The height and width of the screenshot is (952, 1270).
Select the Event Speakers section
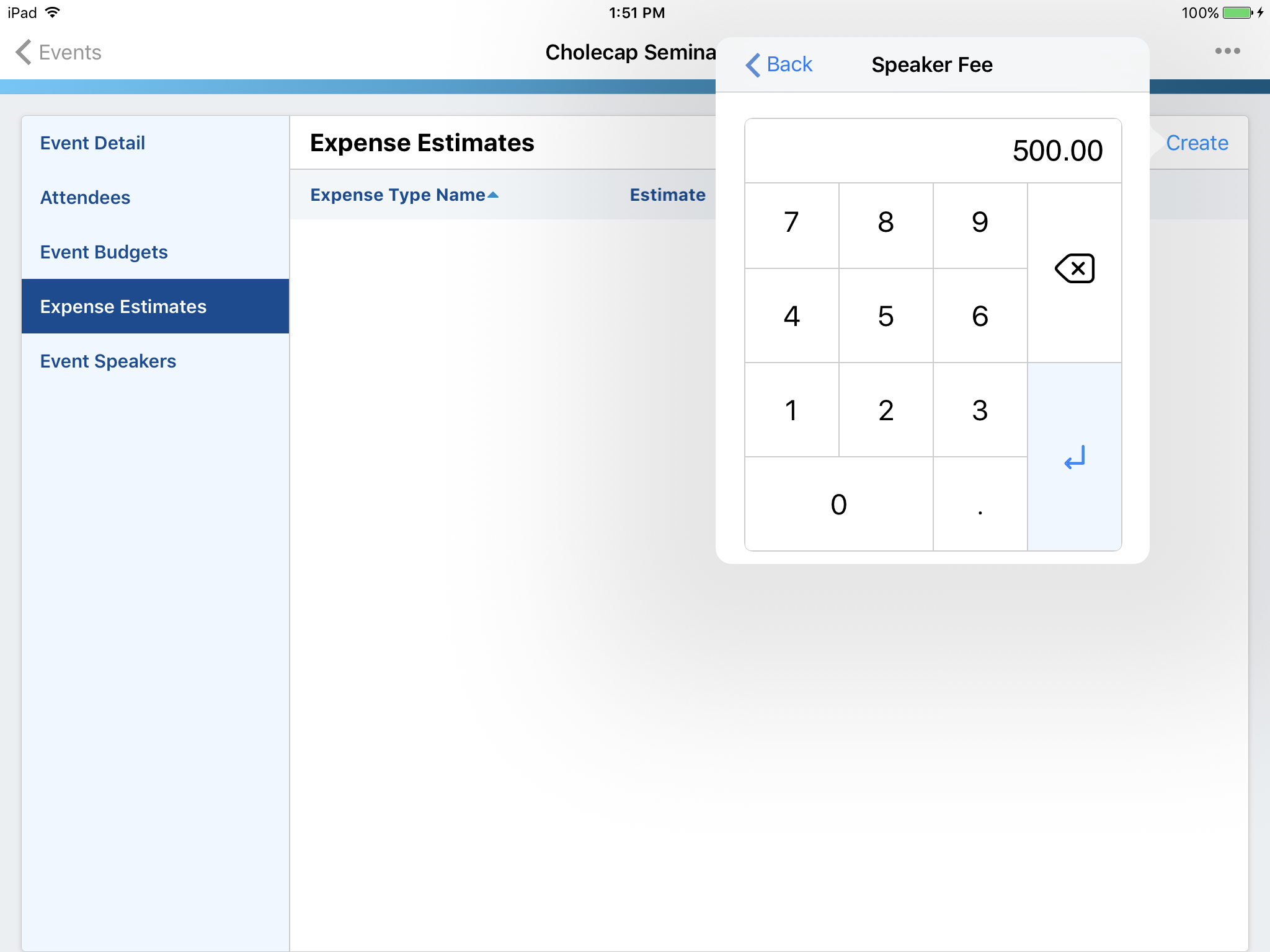point(108,361)
